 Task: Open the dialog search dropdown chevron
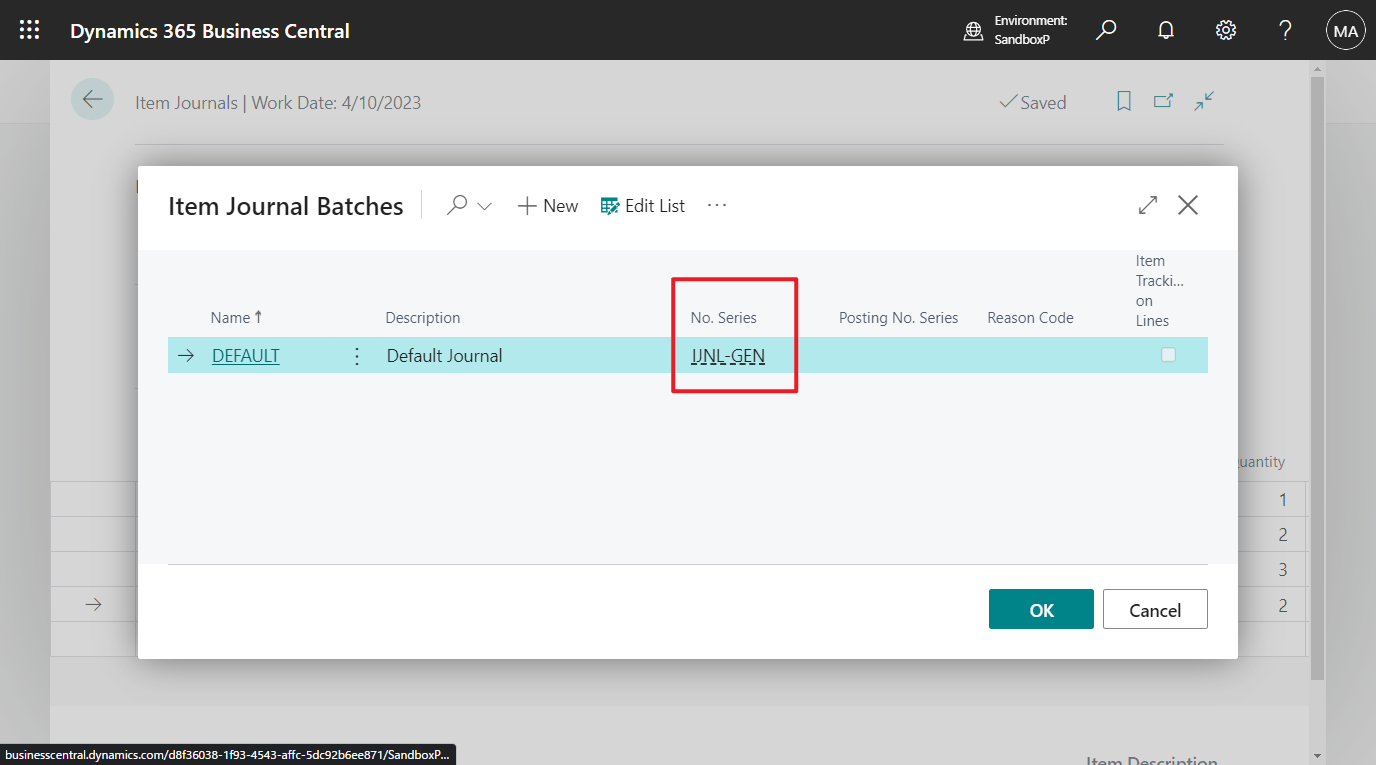[x=485, y=205]
